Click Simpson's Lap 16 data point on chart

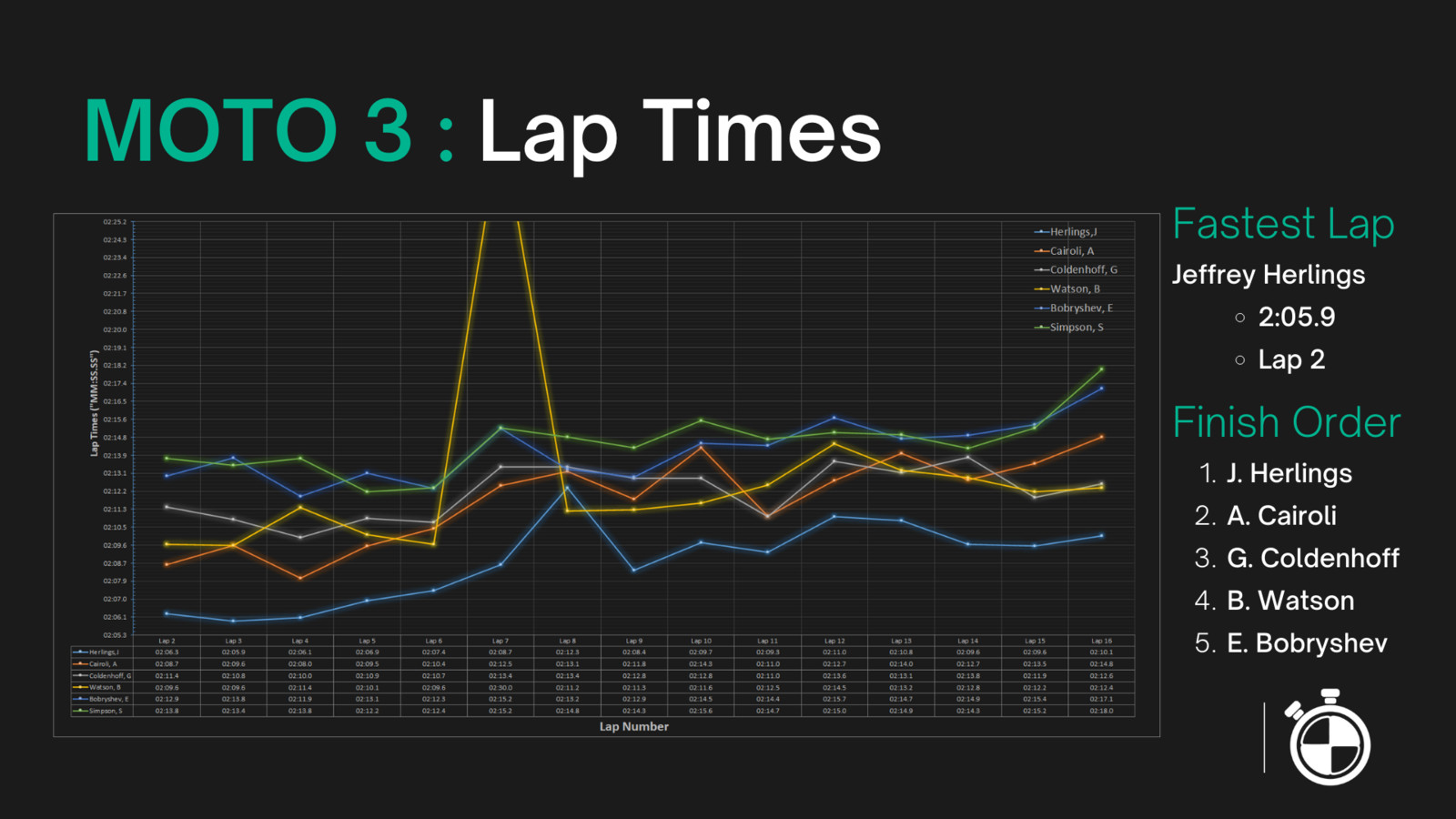1101,369
